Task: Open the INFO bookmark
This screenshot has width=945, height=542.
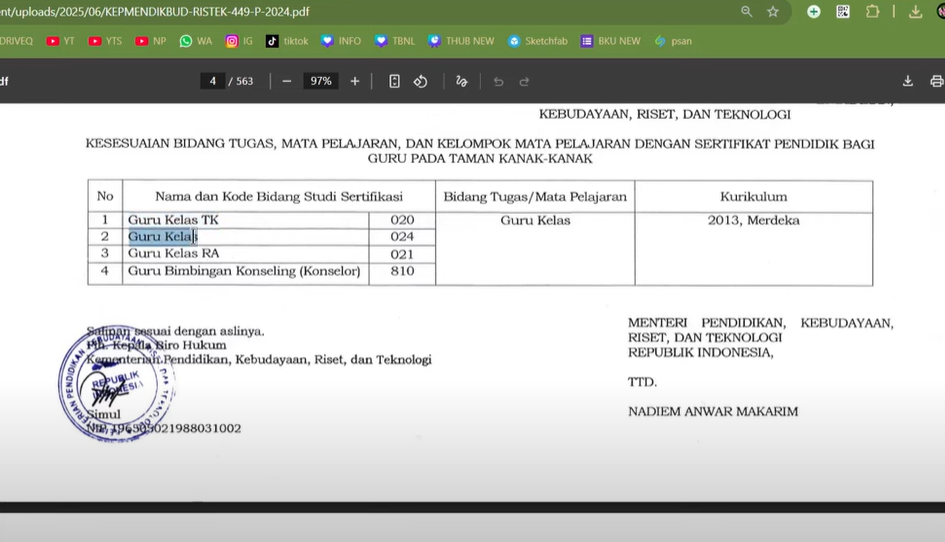Action: click(341, 41)
